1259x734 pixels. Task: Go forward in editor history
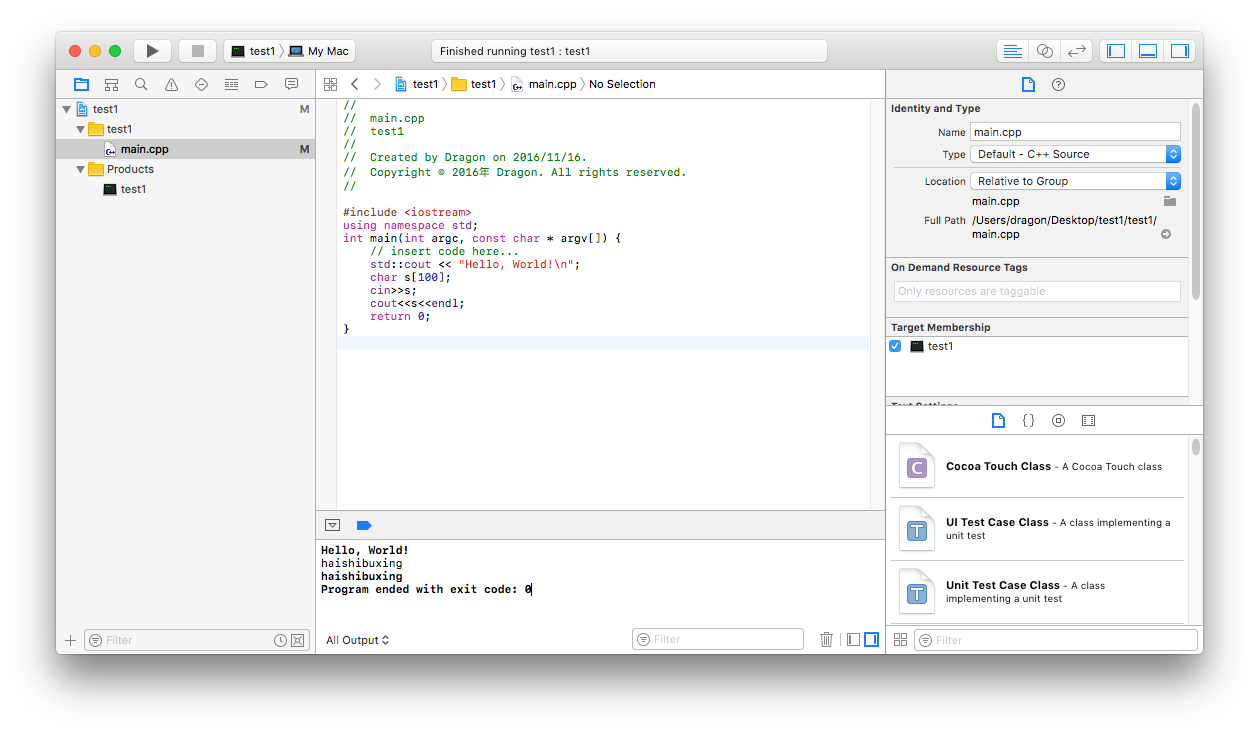point(377,84)
